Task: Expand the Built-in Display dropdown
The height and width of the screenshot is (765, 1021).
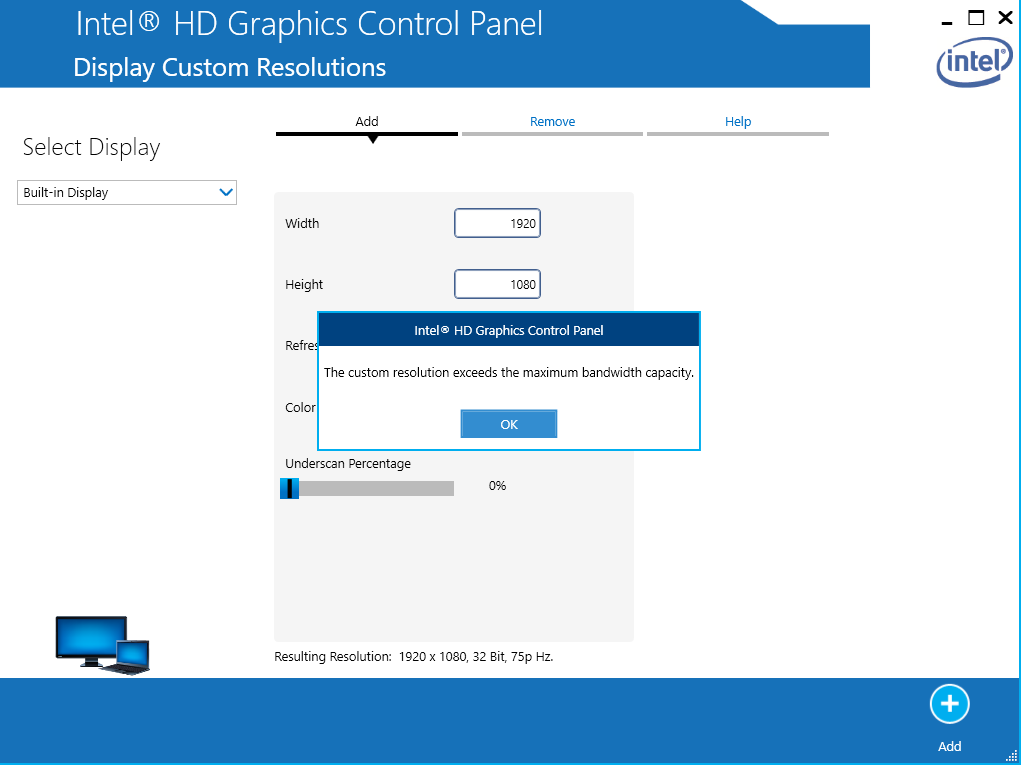Action: [x=127, y=193]
